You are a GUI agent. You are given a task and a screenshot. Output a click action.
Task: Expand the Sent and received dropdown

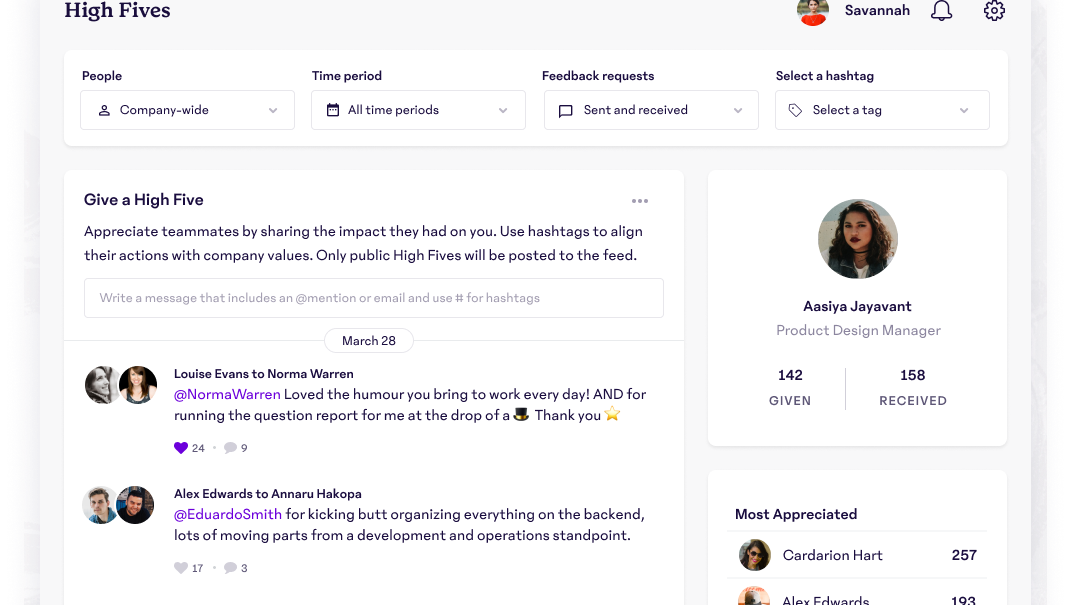[x=651, y=110]
